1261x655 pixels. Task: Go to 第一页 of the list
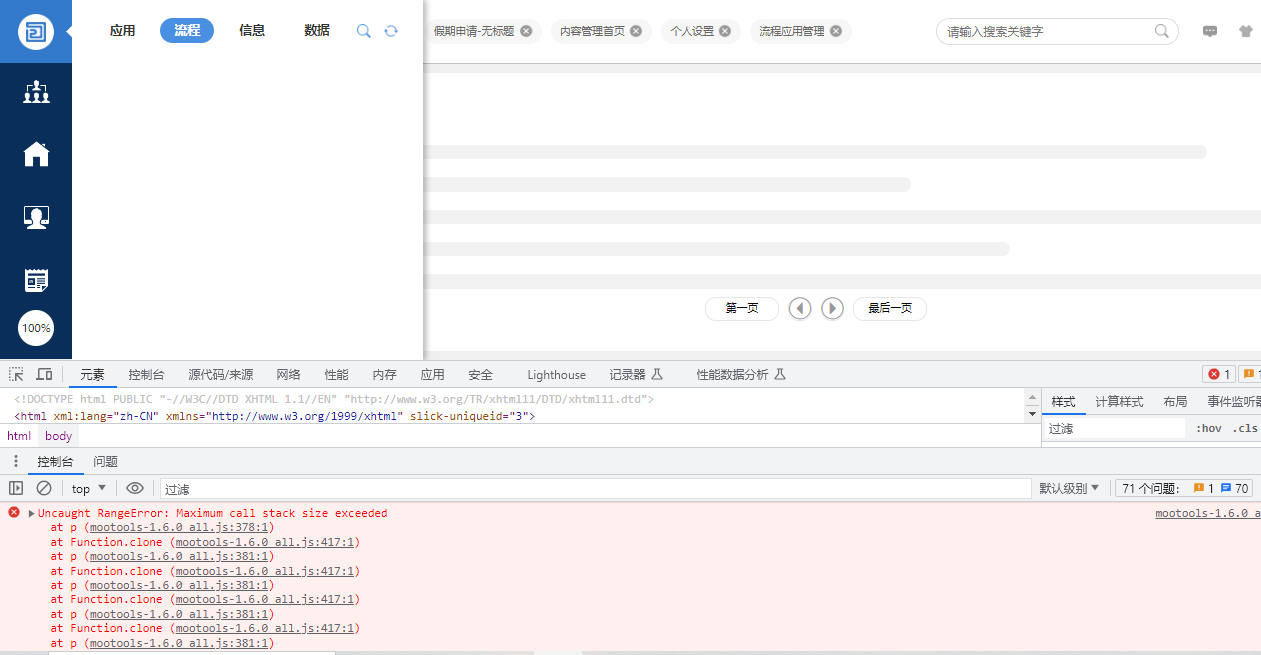742,308
